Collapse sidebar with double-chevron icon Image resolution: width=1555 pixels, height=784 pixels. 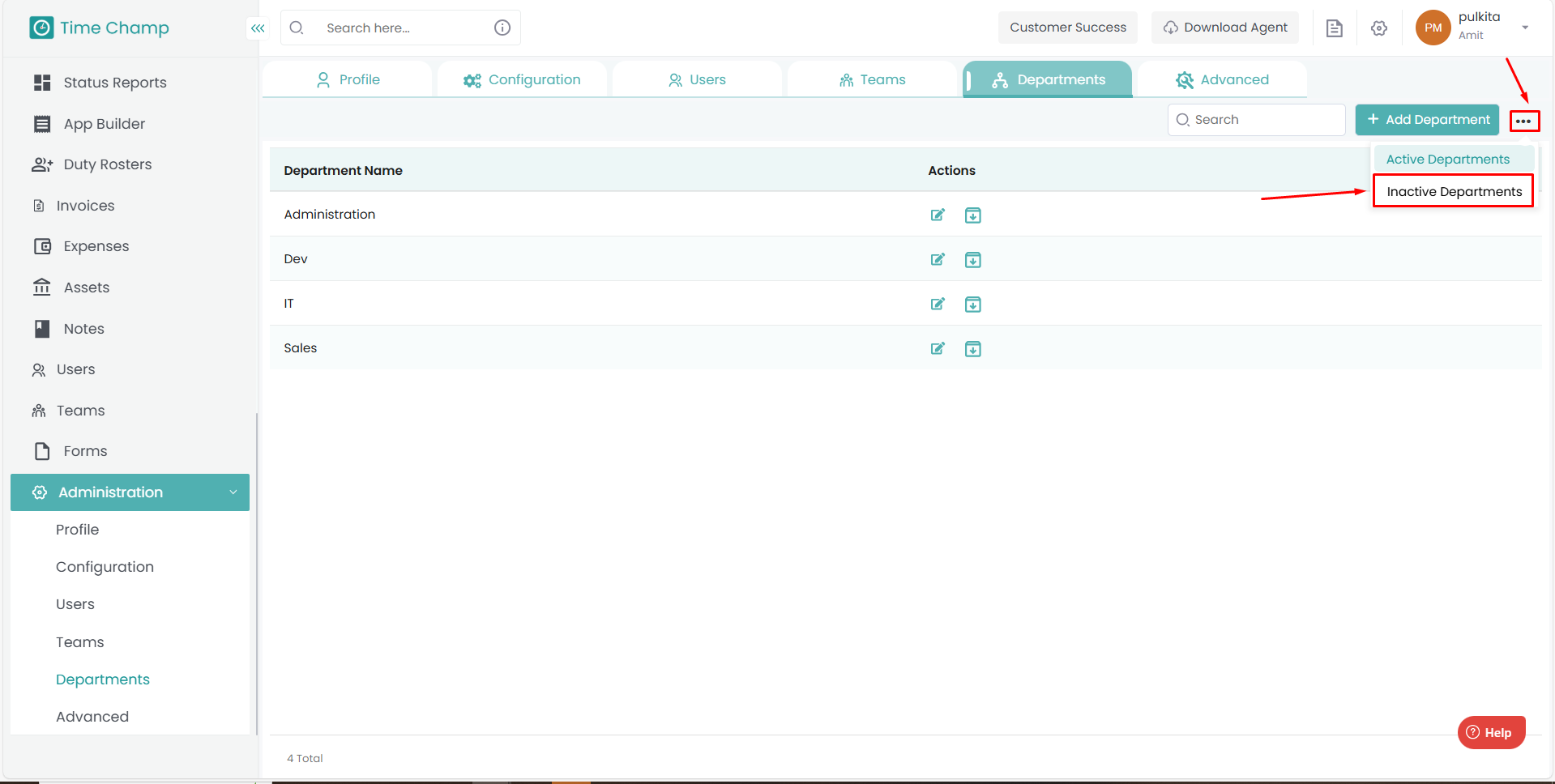(x=258, y=28)
